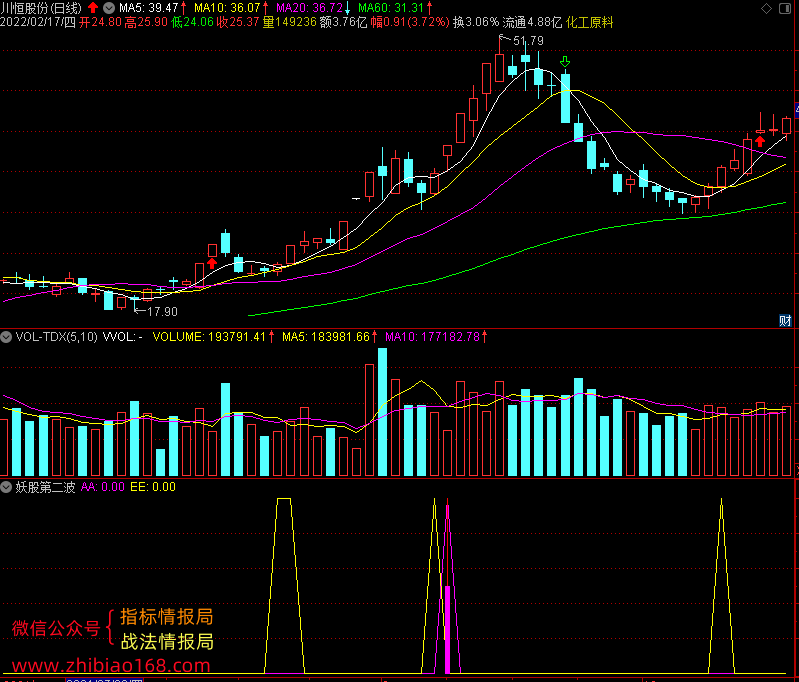Image resolution: width=799 pixels, height=682 pixels.
Task: Click the change value 幅0.91(3.72%)
Action: click(410, 22)
